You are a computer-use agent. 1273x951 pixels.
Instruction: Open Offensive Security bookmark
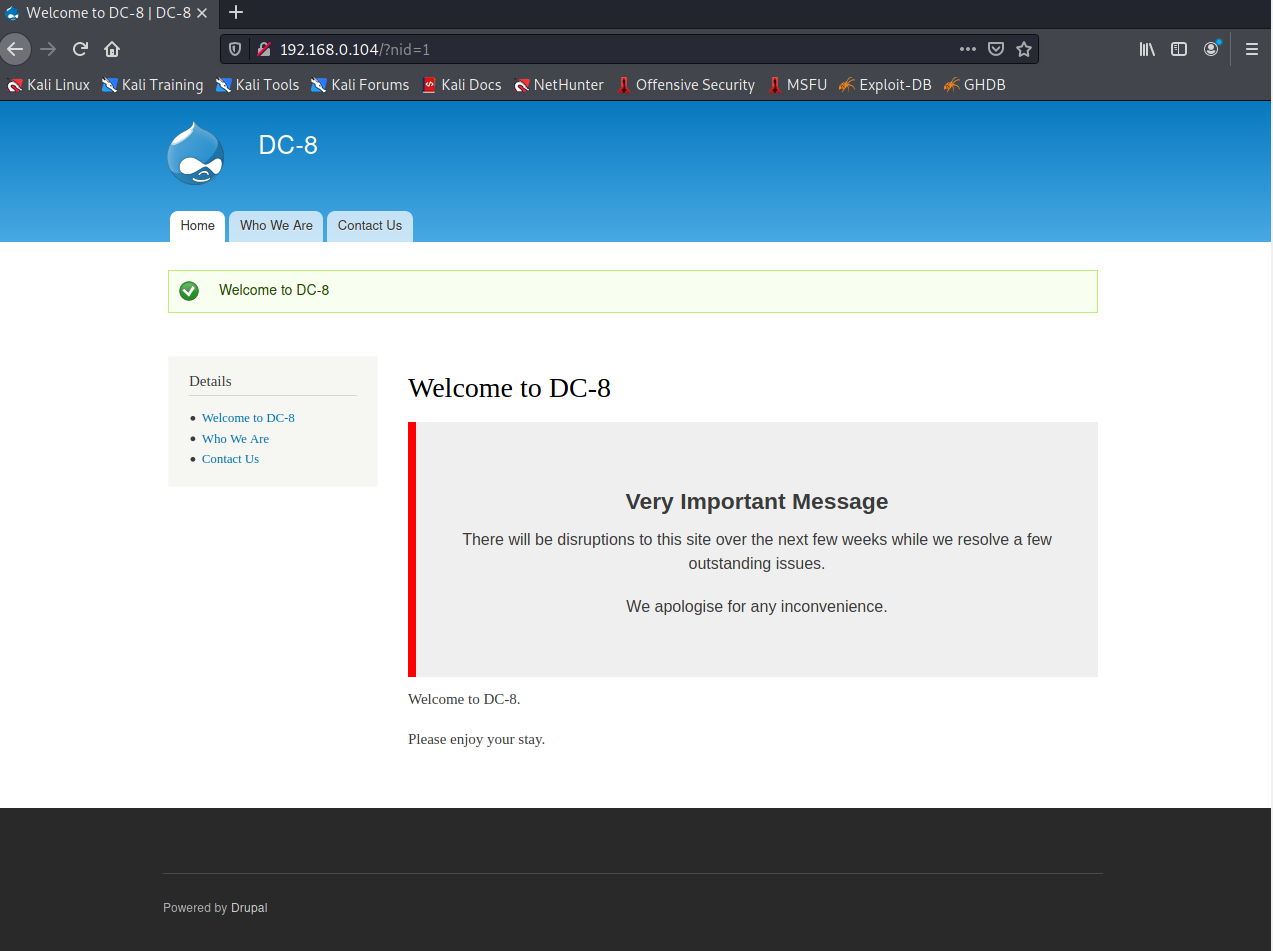pos(686,85)
